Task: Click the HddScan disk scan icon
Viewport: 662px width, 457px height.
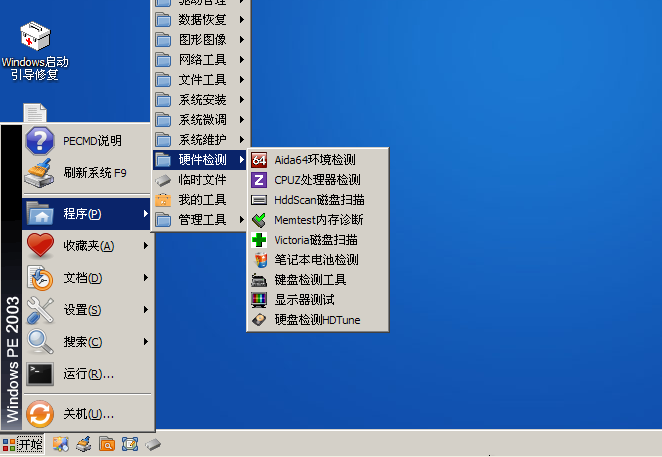Action: tap(259, 200)
